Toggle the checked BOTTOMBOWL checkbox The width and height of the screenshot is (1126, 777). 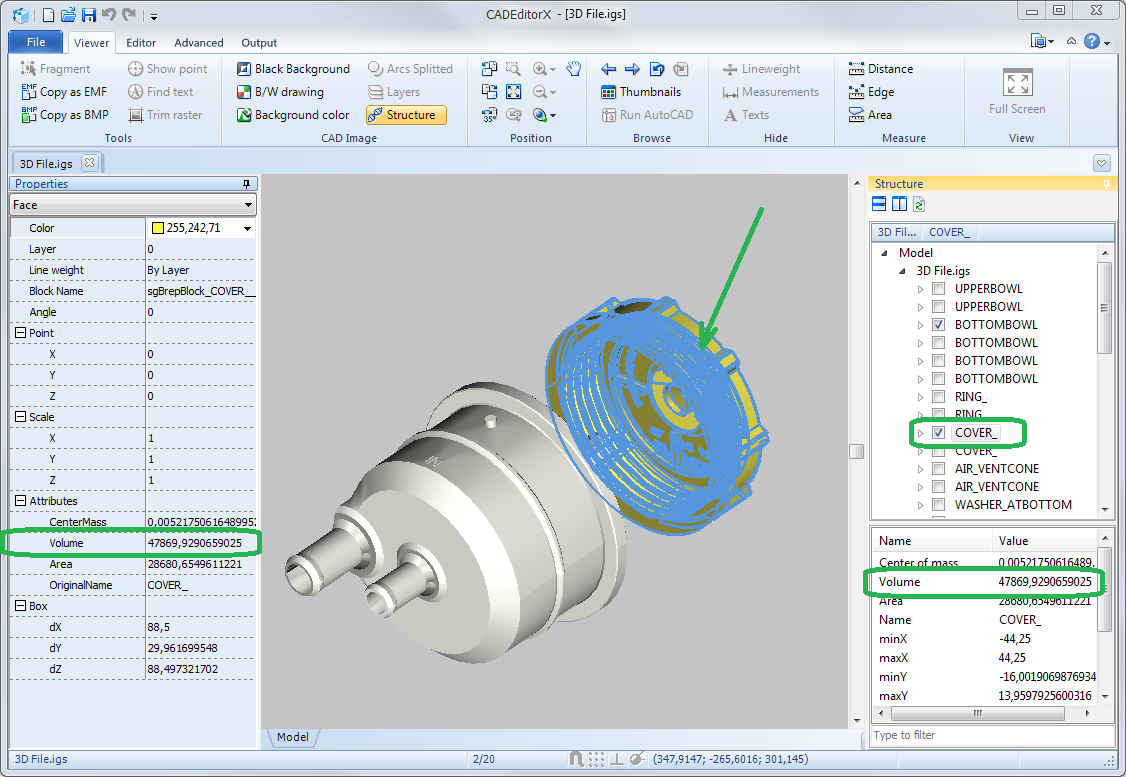(938, 325)
